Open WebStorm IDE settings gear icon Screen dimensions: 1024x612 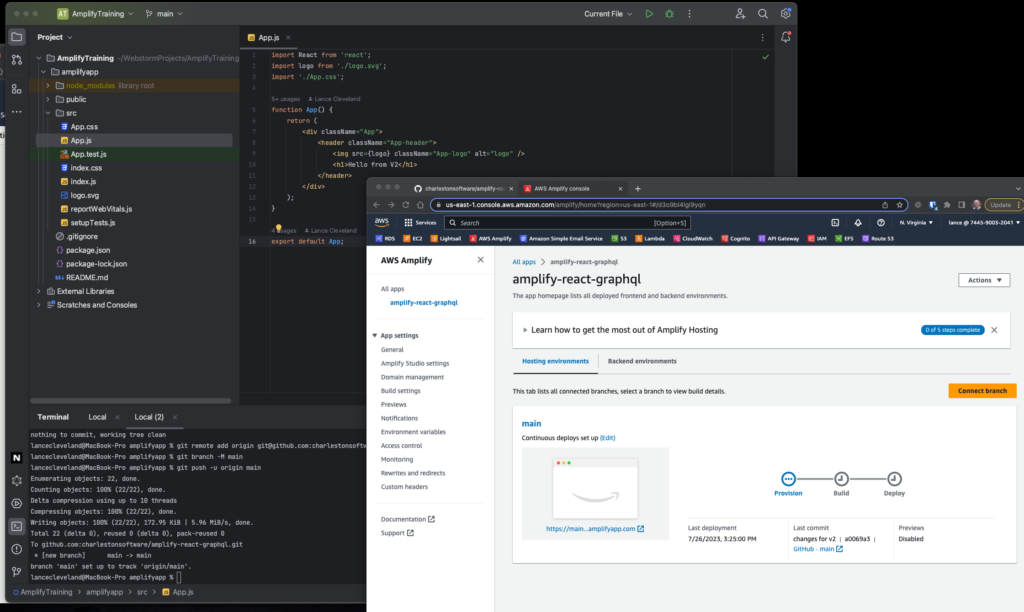point(786,14)
